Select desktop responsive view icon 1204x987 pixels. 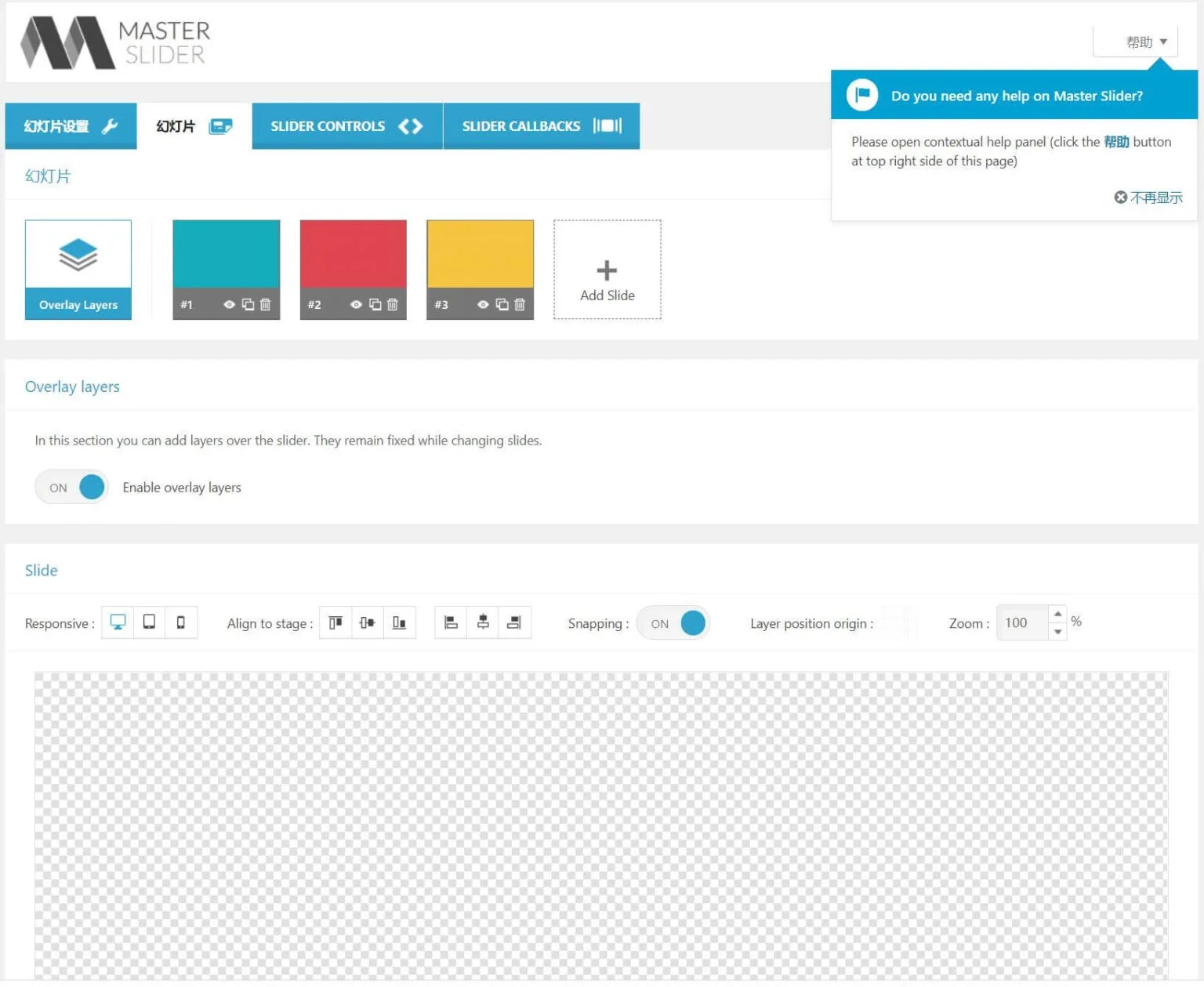click(118, 624)
